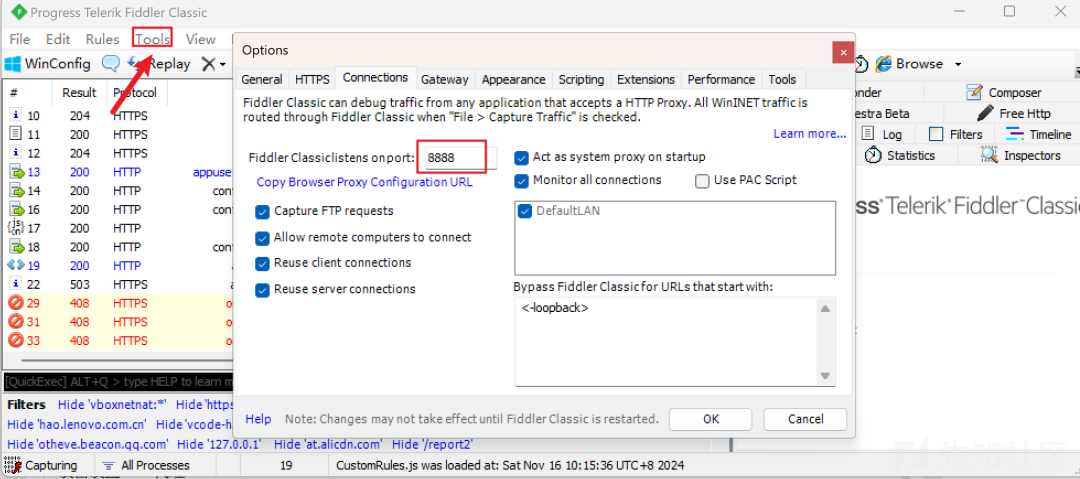The height and width of the screenshot is (479, 1080).
Task: Open the Rules menu
Action: [103, 39]
